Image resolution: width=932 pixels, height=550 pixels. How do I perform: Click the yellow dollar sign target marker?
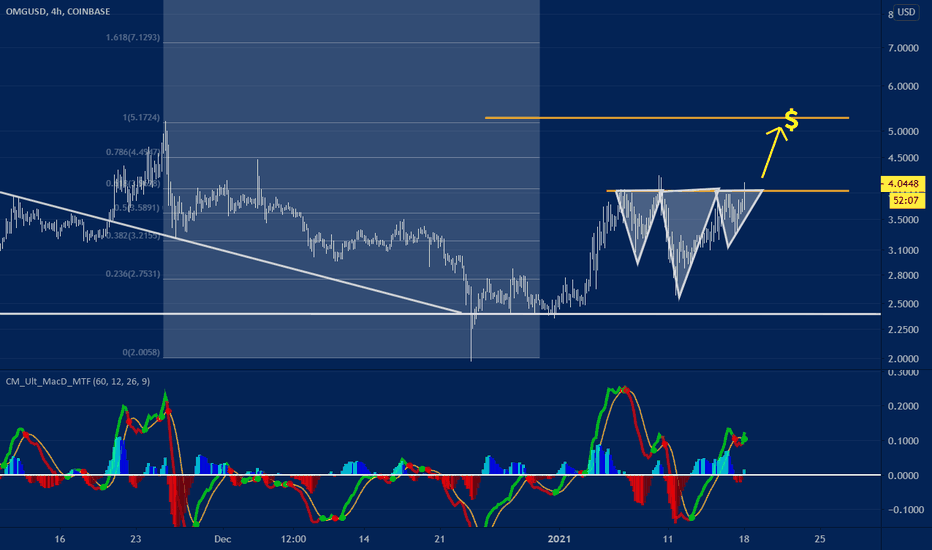pos(791,120)
